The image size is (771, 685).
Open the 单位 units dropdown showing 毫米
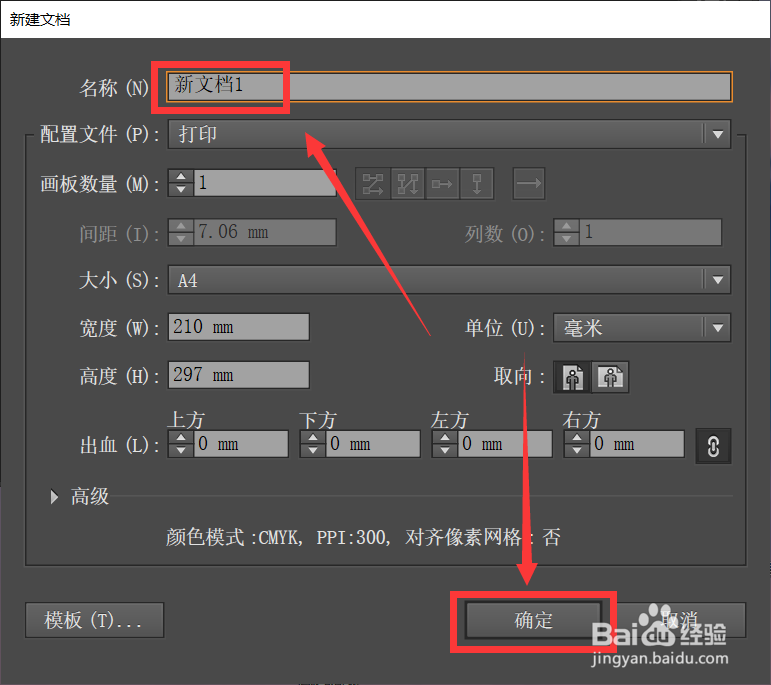[x=642, y=328]
